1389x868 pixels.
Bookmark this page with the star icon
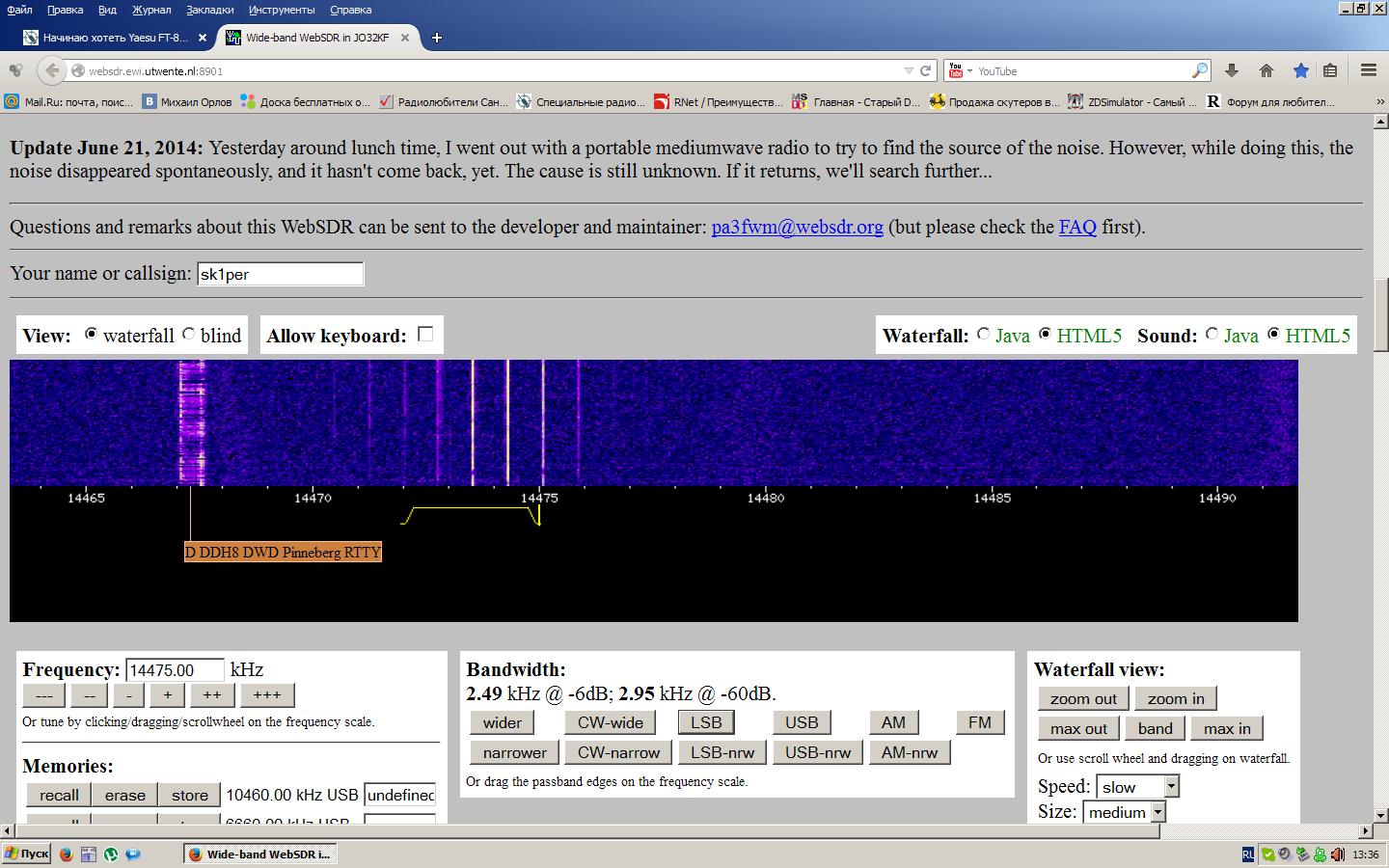coord(1301,70)
